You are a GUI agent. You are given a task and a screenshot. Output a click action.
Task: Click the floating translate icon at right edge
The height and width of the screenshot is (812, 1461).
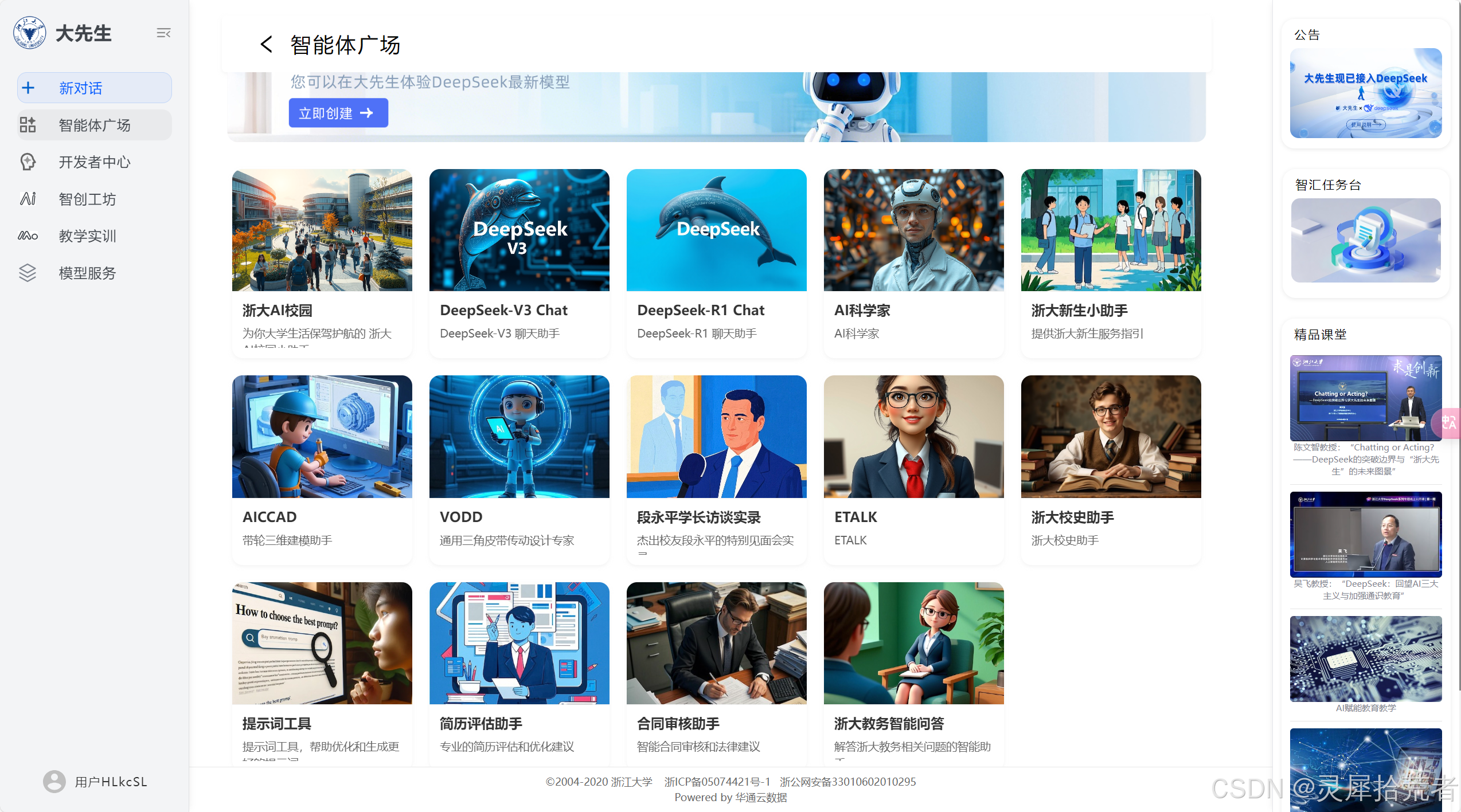pyautogui.click(x=1449, y=423)
